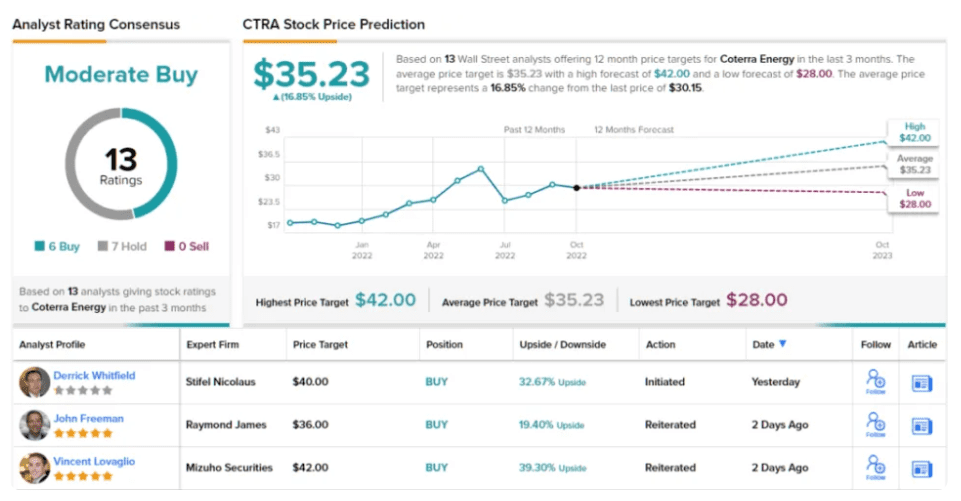The height and width of the screenshot is (501, 961).
Task: Open John Freeman analyst profile link
Action: (x=88, y=418)
